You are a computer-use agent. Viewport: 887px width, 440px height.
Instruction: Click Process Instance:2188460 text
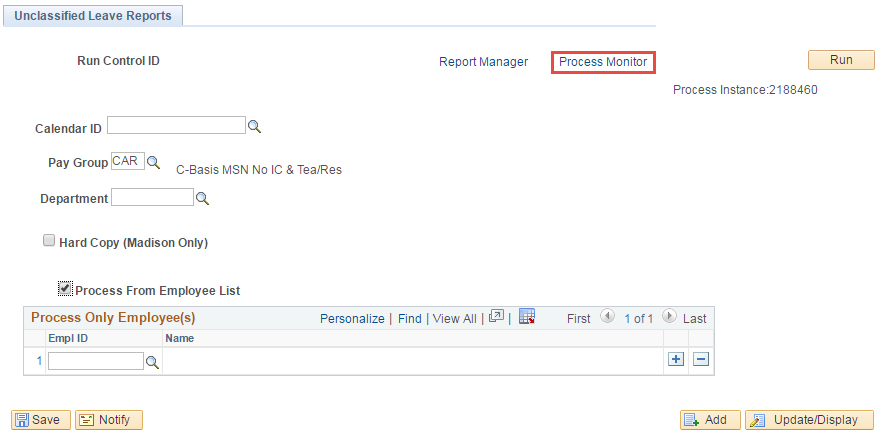pos(745,90)
